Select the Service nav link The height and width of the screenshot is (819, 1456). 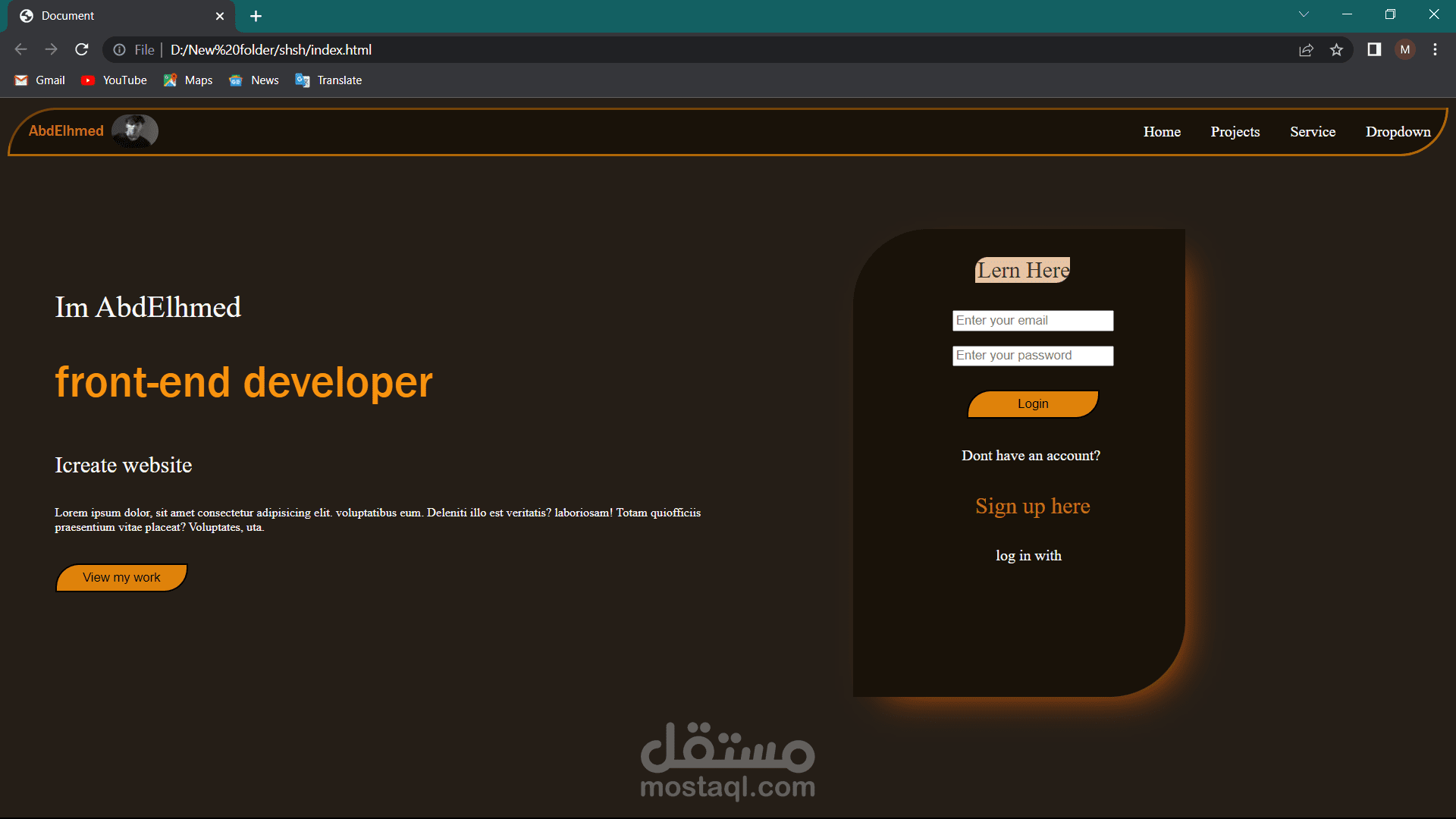(1312, 132)
